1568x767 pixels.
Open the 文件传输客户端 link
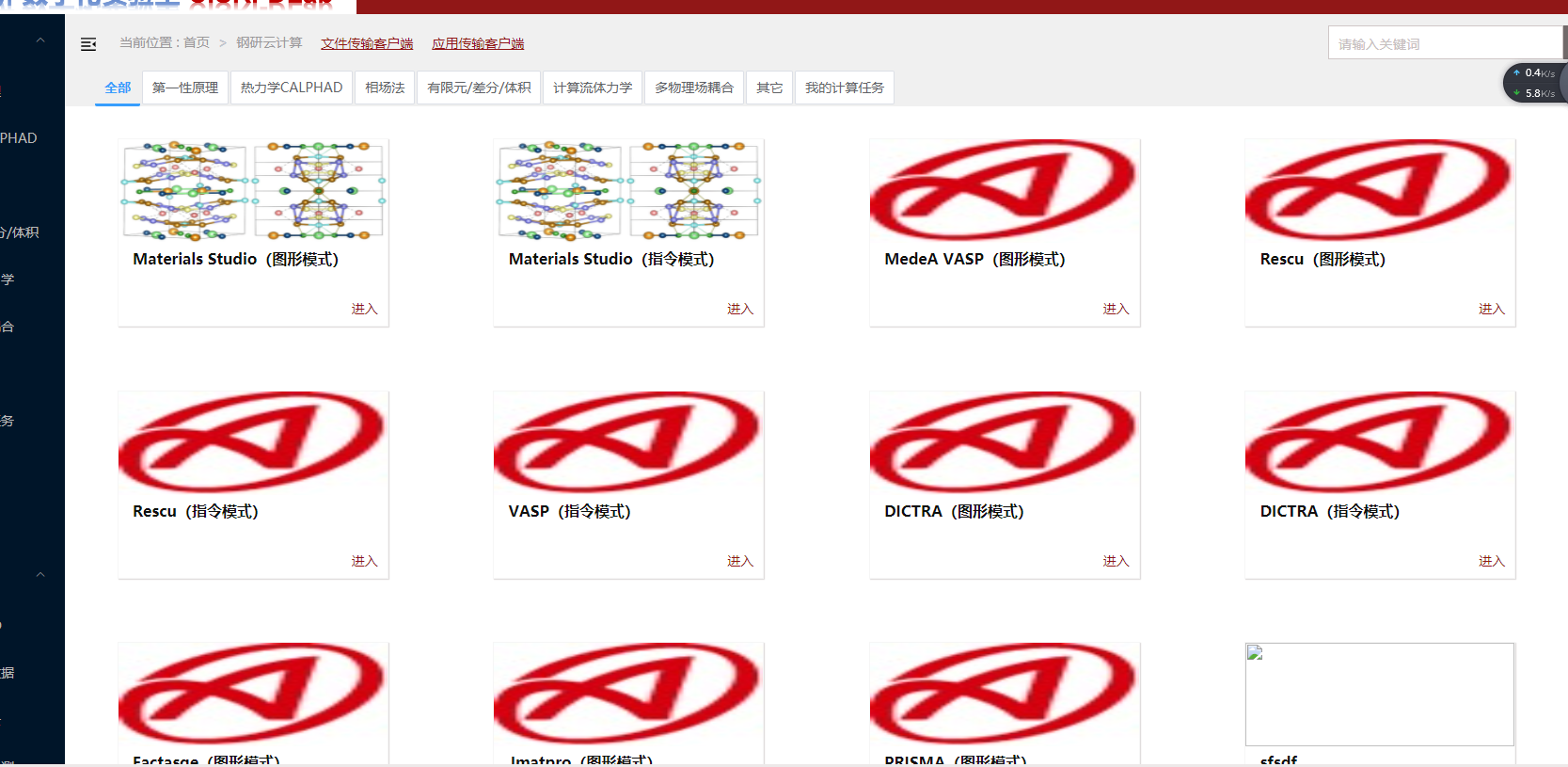click(x=367, y=43)
